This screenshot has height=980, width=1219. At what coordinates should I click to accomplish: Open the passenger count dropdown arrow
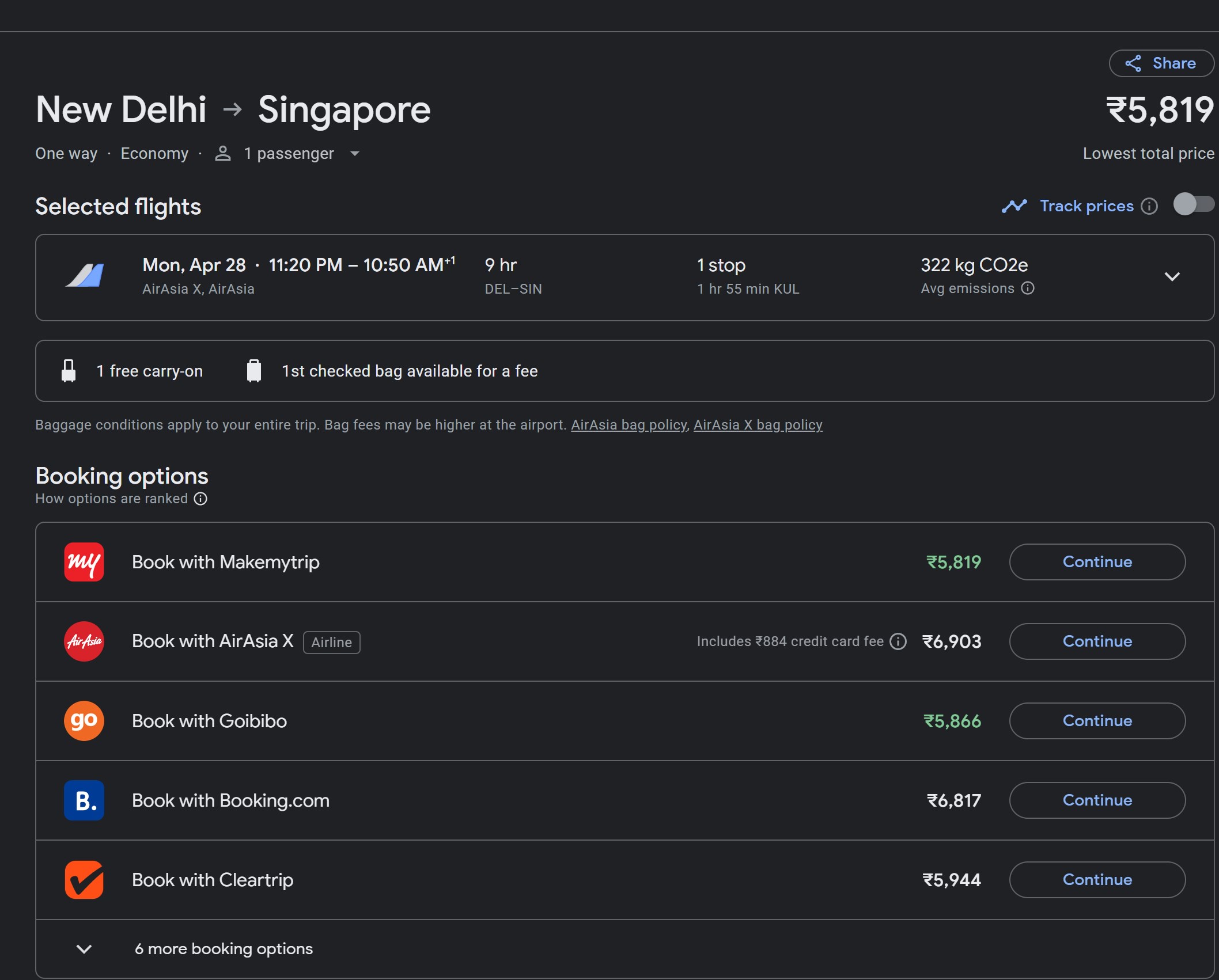pyautogui.click(x=355, y=154)
